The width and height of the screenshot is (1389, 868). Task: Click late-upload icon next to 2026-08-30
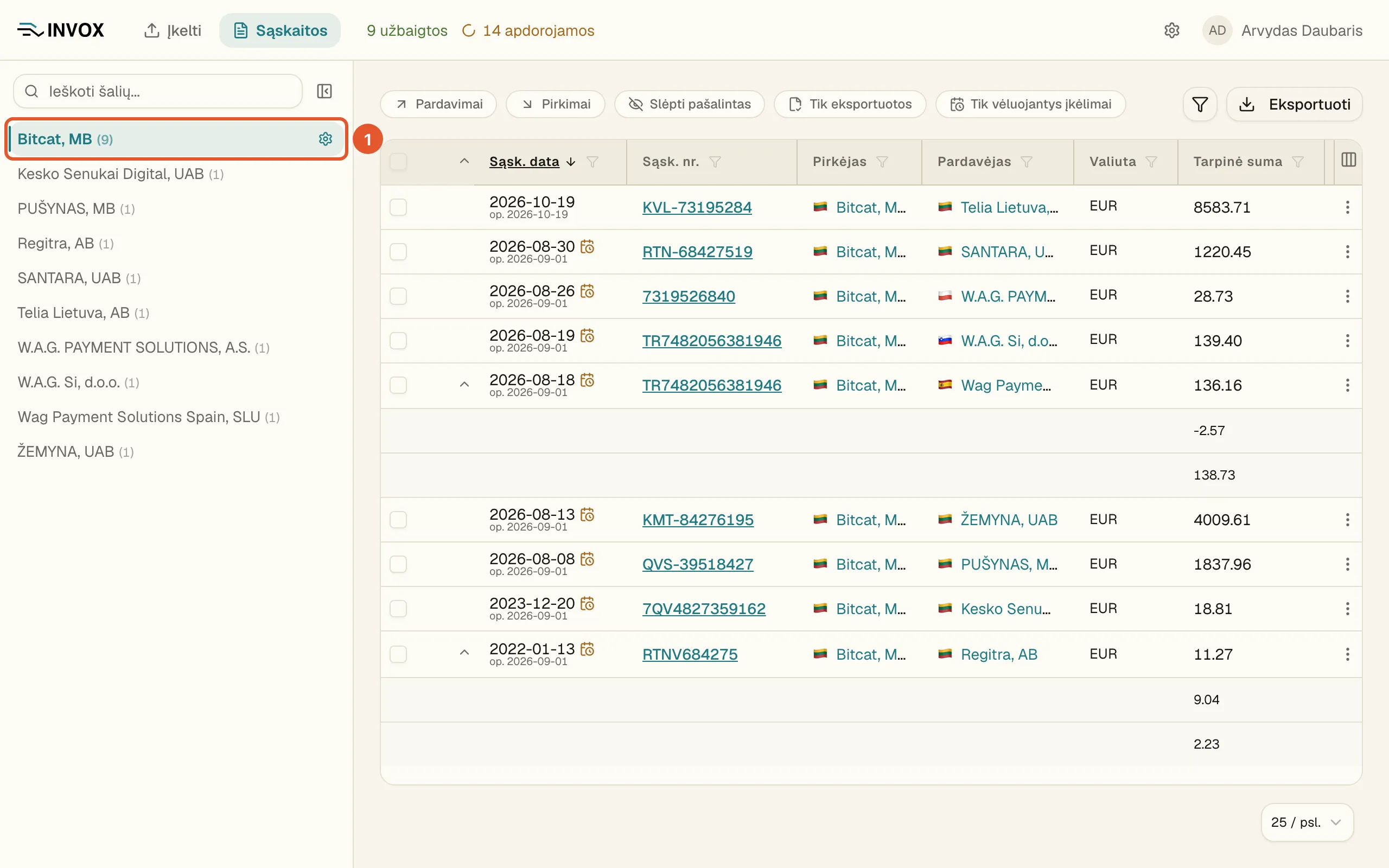coord(587,246)
